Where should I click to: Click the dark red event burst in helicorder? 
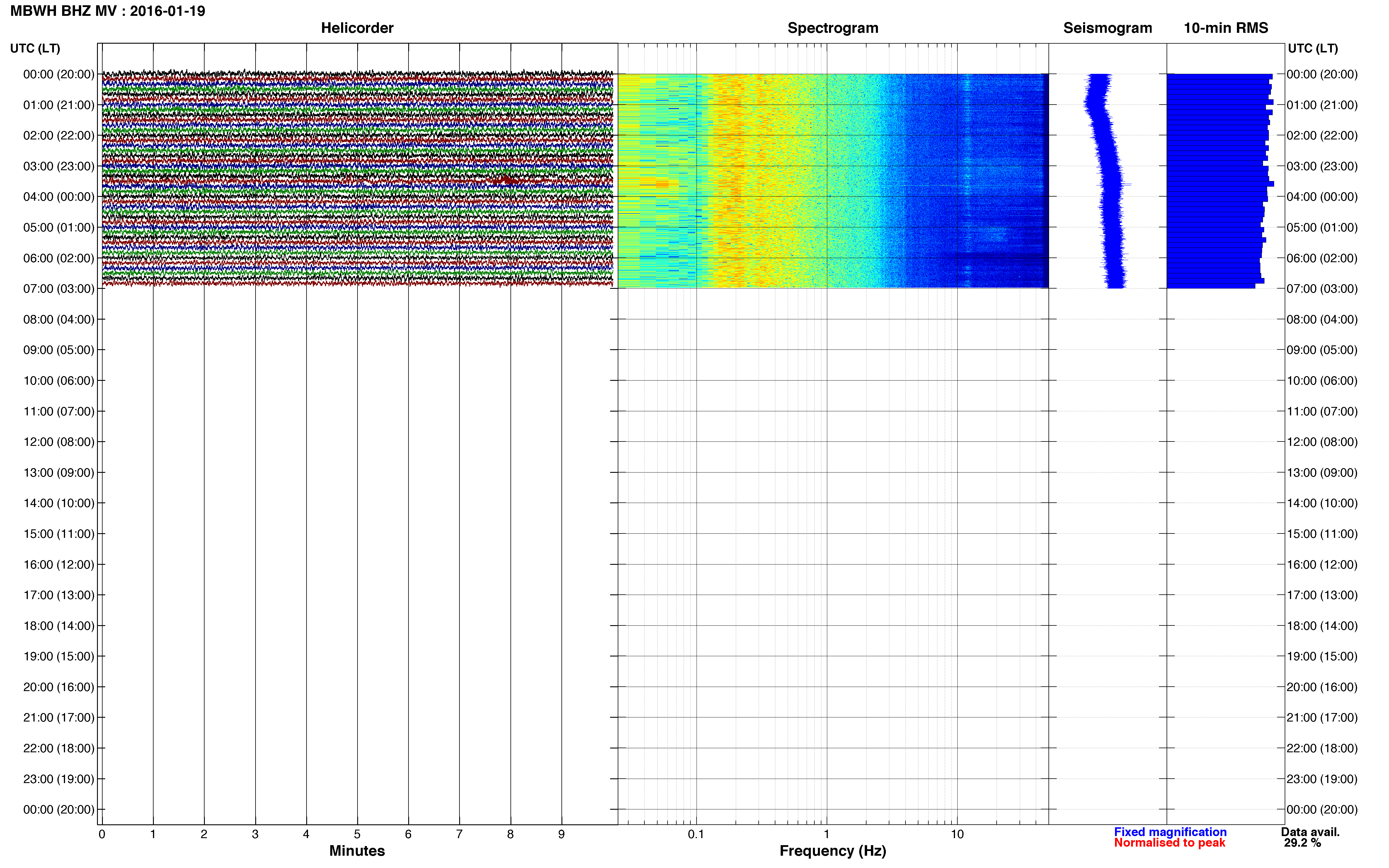(506, 180)
